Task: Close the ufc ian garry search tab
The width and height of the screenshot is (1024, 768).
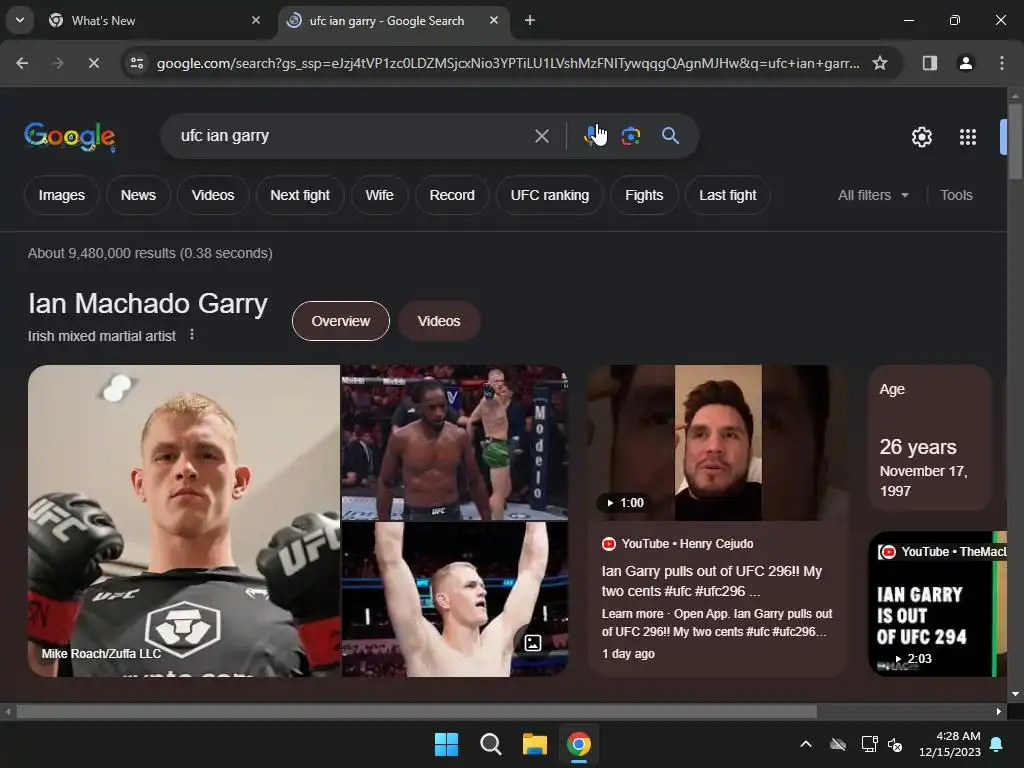Action: (x=494, y=20)
